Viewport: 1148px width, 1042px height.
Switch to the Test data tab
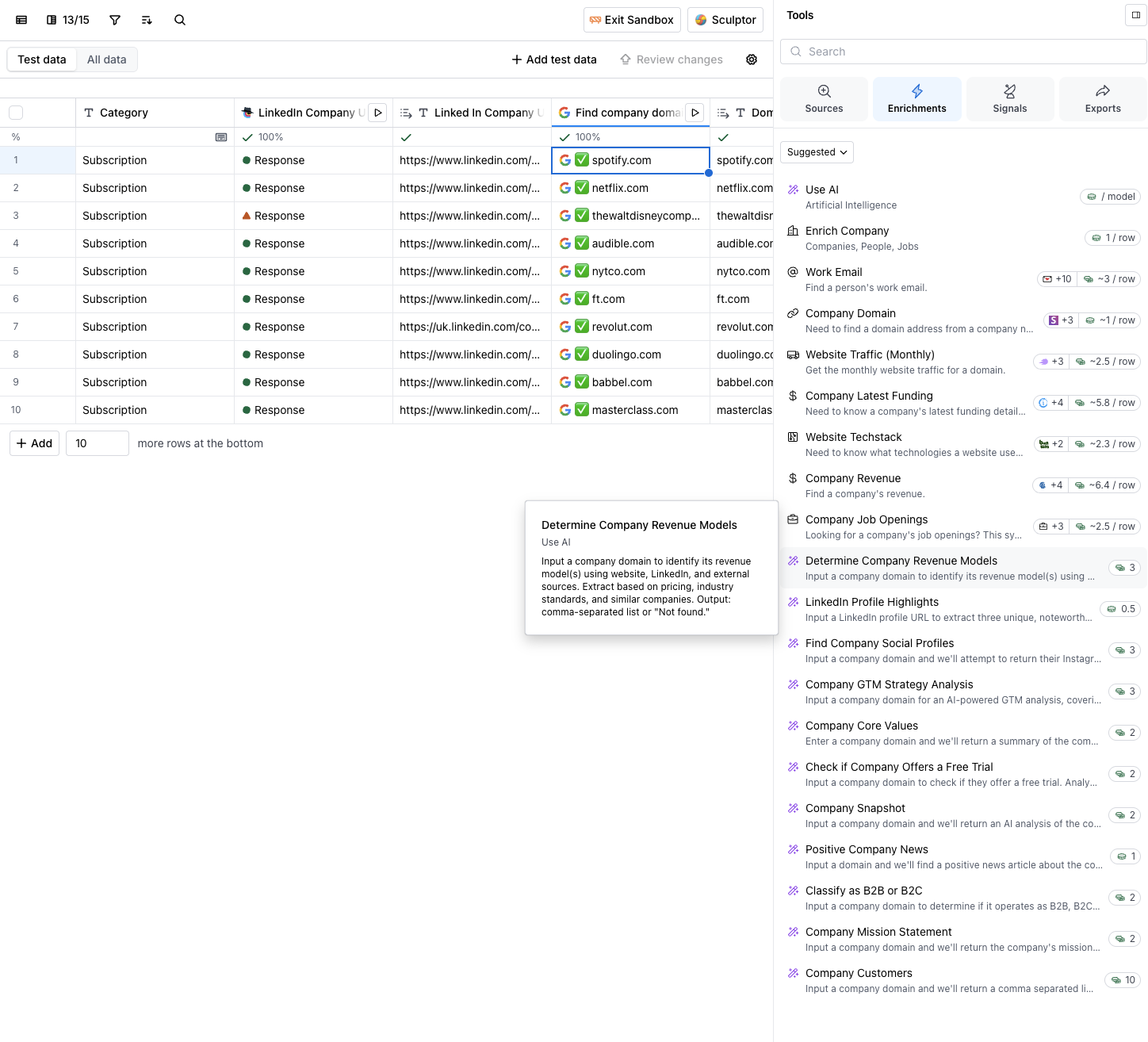(x=42, y=59)
